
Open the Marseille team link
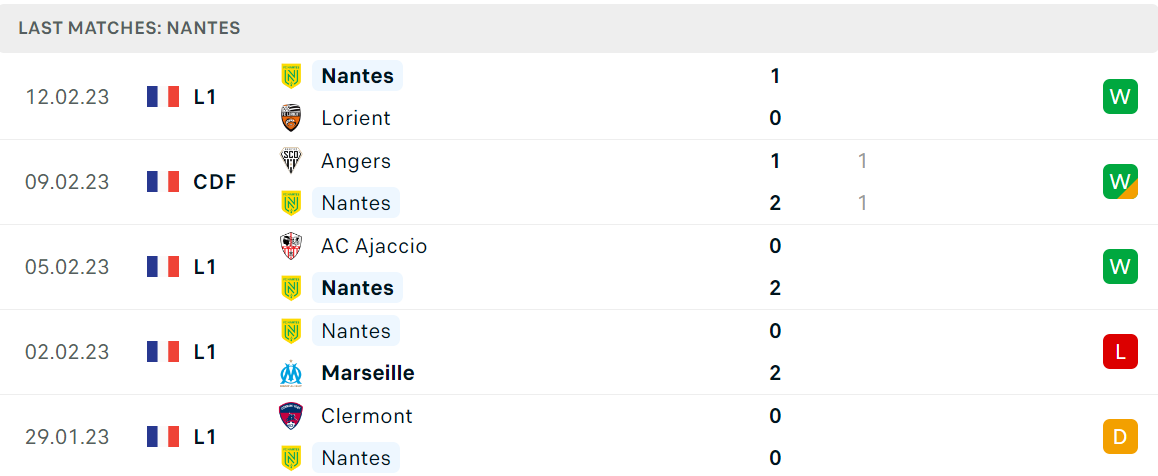pyautogui.click(x=368, y=373)
